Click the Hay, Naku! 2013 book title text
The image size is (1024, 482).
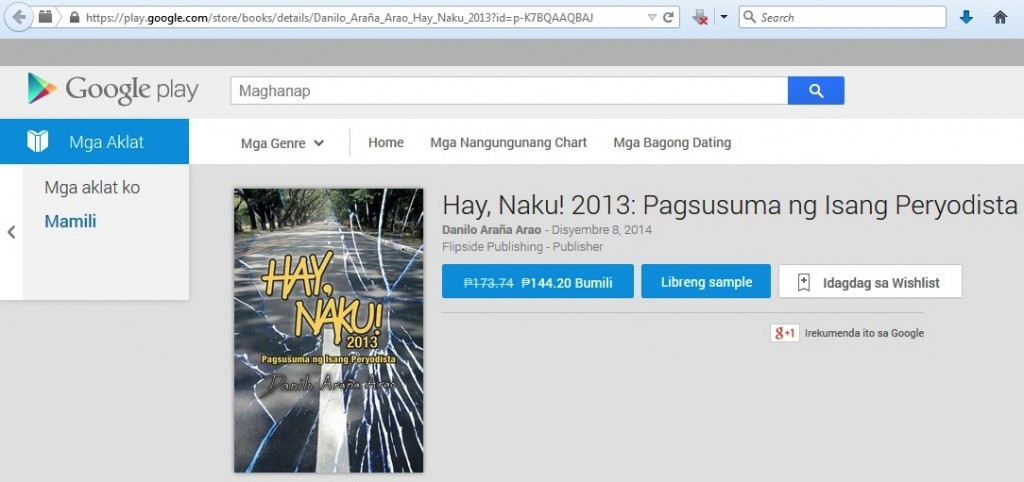click(729, 206)
